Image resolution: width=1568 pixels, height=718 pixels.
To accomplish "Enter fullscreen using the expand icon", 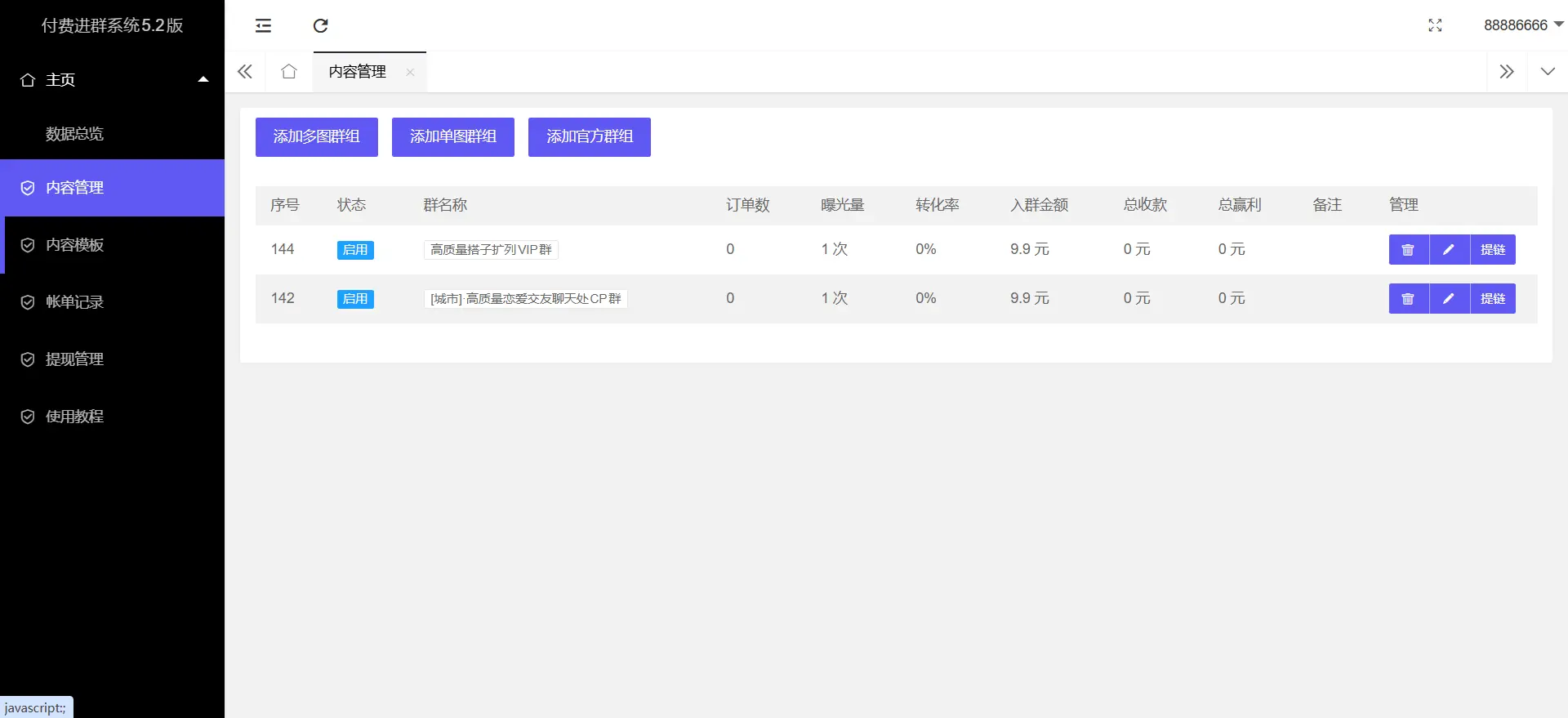I will pos(1435,26).
